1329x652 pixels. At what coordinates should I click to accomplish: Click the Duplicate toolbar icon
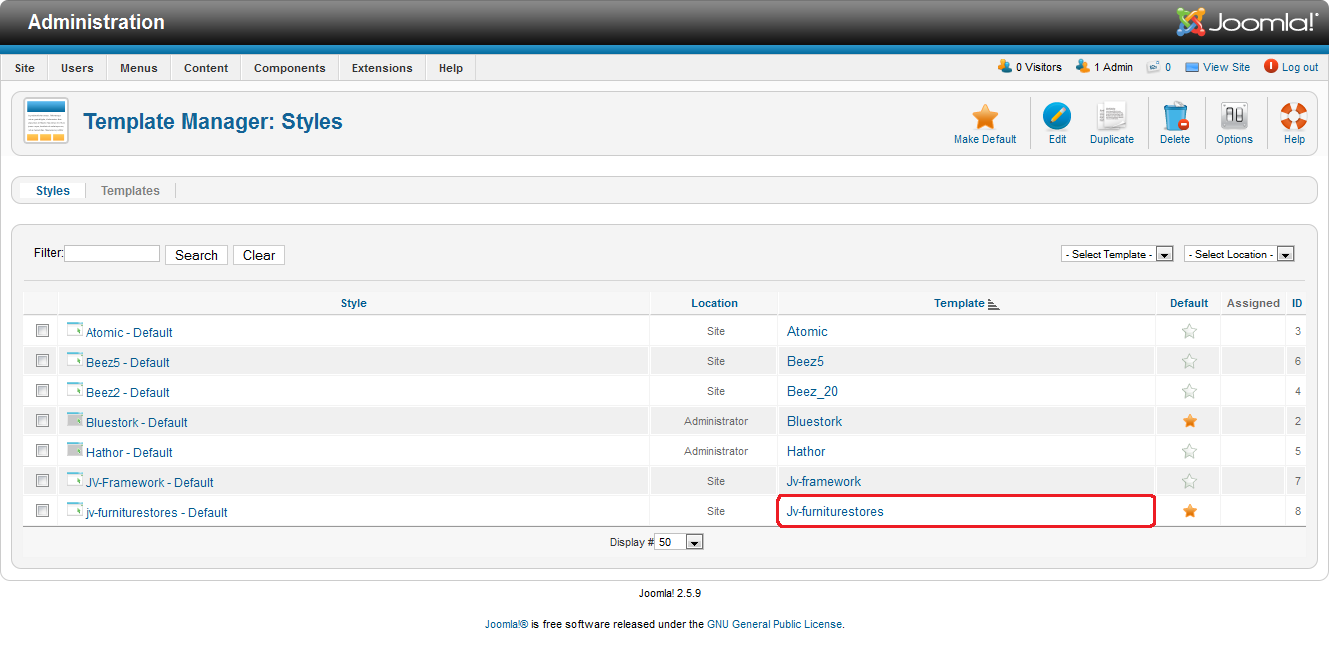click(1111, 117)
